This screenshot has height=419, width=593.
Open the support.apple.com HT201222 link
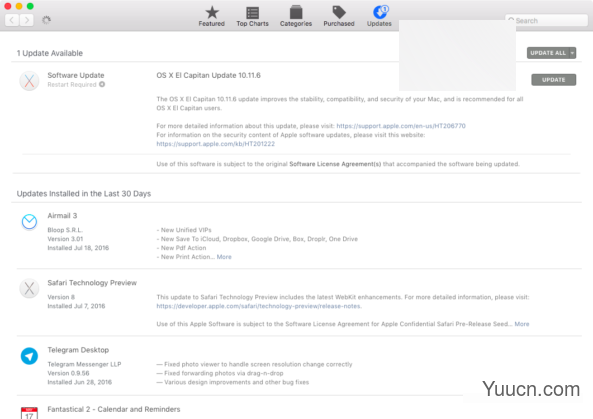216,144
